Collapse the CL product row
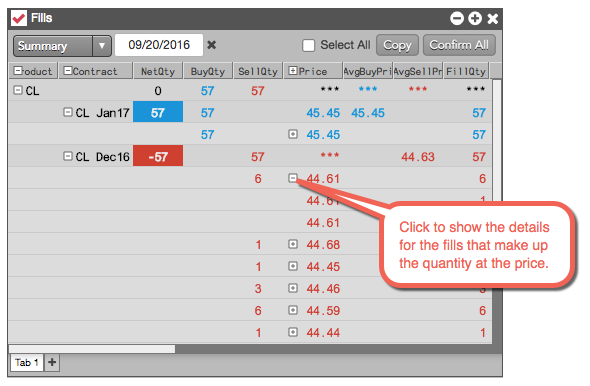The width and height of the screenshot is (590, 386). (18, 90)
